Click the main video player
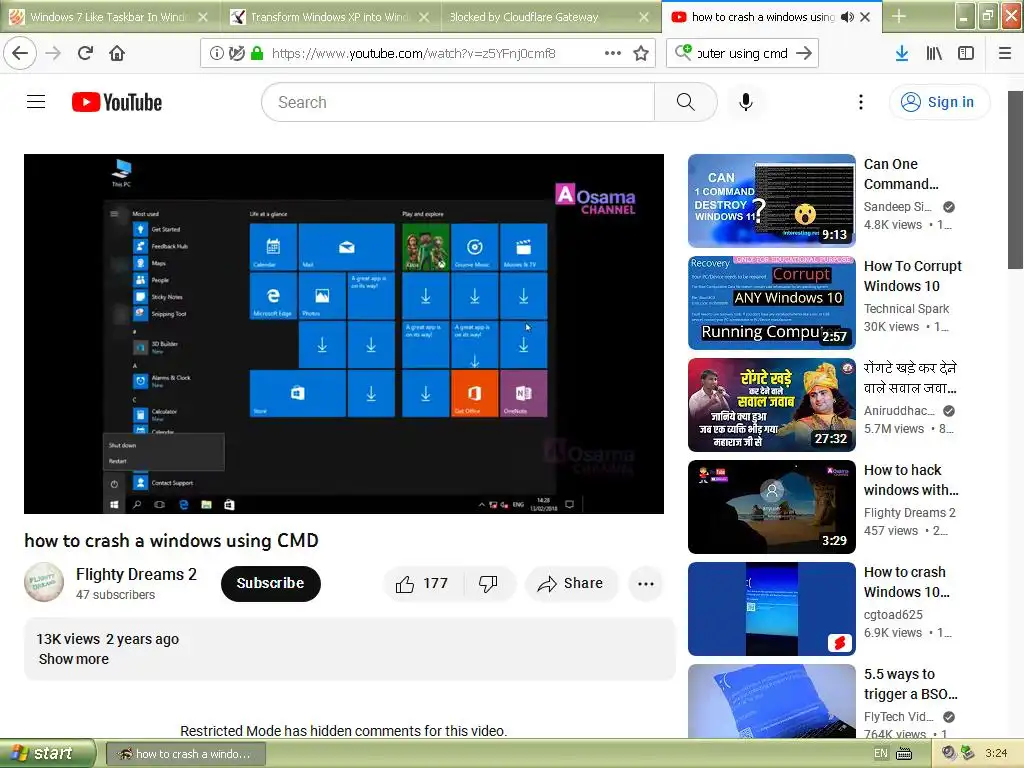The height and width of the screenshot is (768, 1024). [x=344, y=334]
